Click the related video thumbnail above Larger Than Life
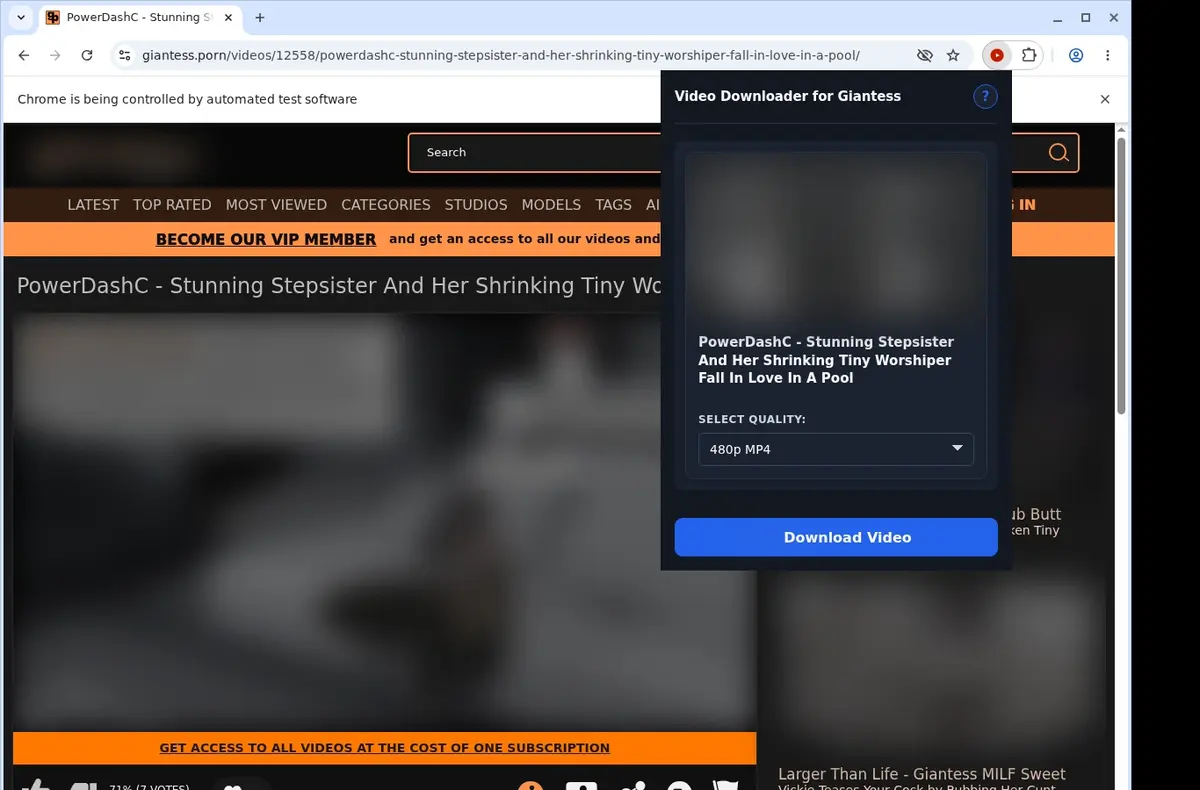The image size is (1200, 790). 938,662
